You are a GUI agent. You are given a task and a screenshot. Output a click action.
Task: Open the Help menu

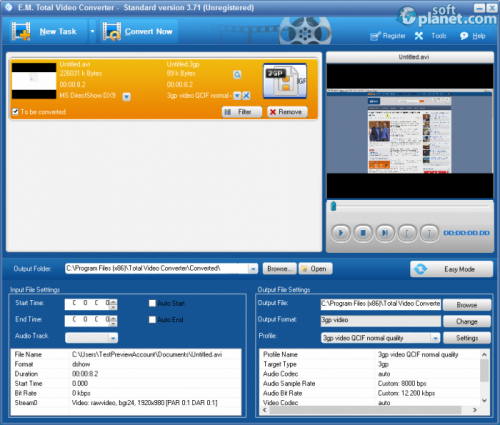click(473, 36)
